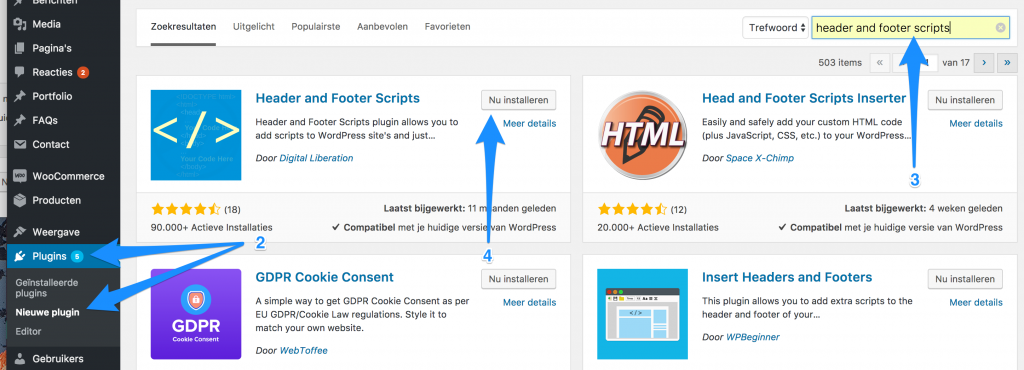Switch to the Populairste tab

point(315,27)
